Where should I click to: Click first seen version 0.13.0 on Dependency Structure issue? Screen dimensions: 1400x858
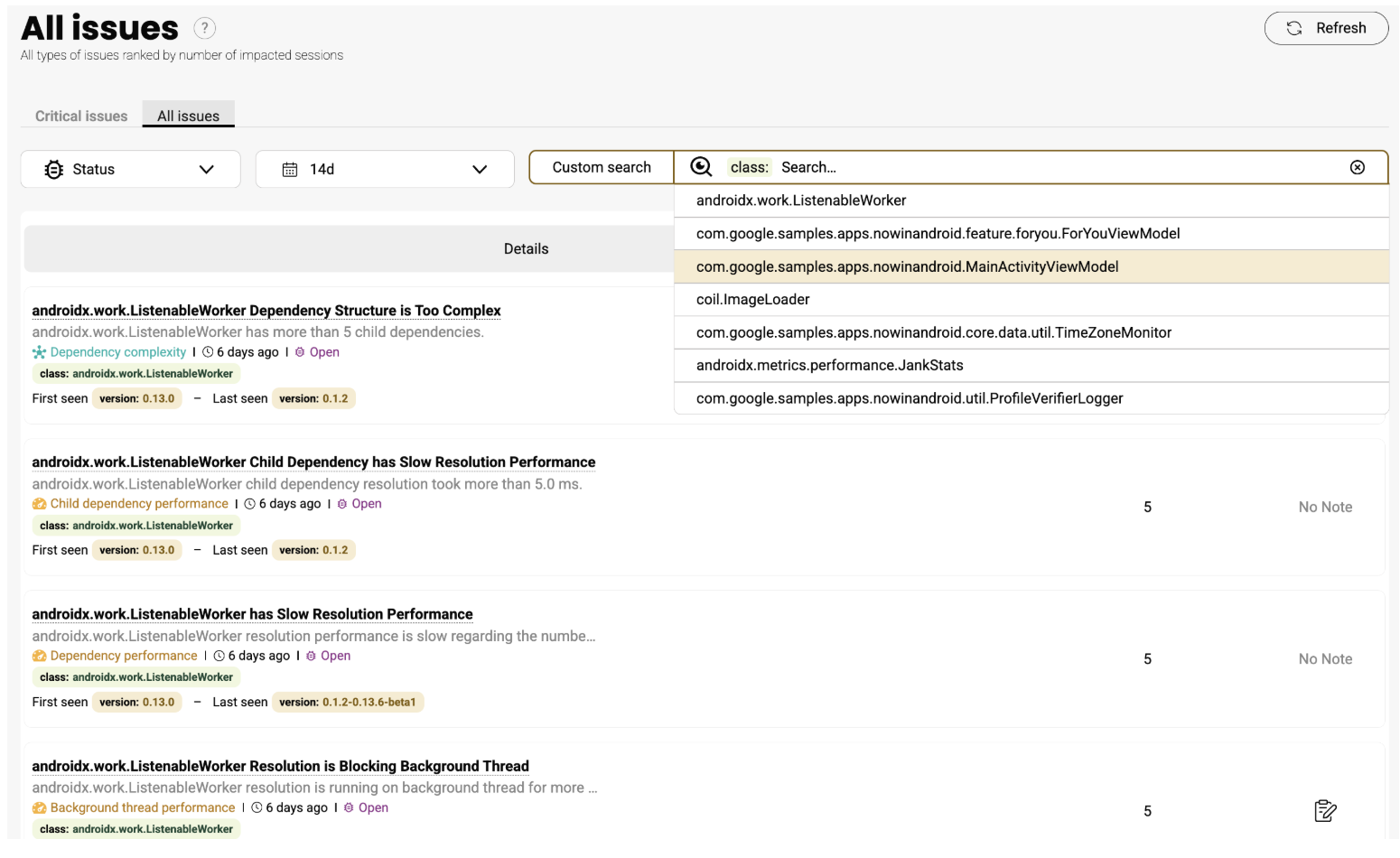click(137, 398)
